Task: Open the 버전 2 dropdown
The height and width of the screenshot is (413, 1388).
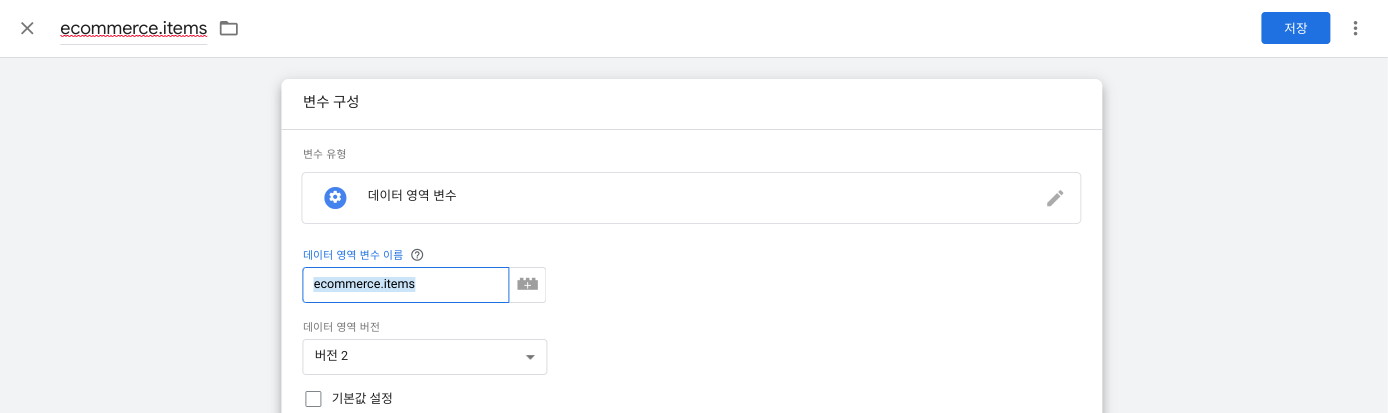Action: [x=424, y=357]
